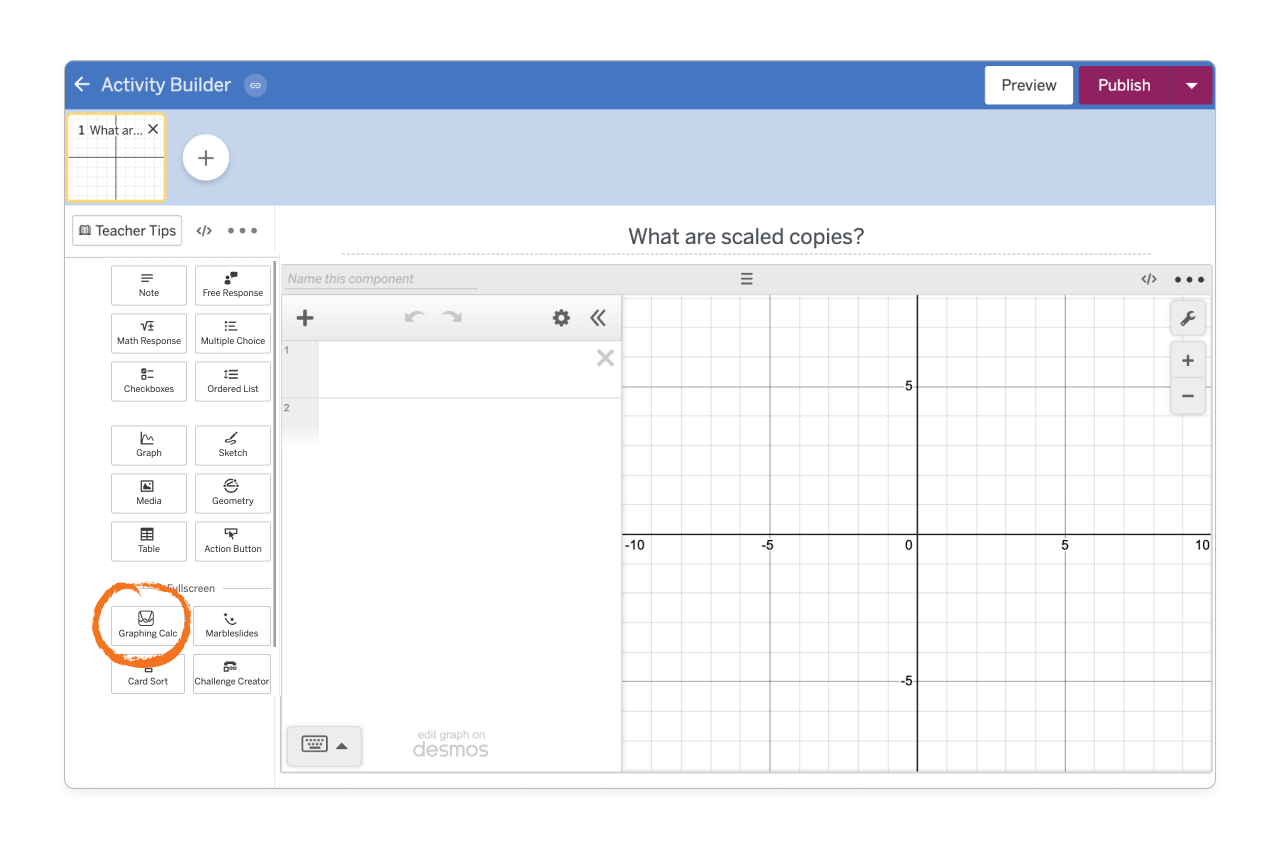Insert a Sketch component
Screen dimensions: 1280x849
point(232,444)
